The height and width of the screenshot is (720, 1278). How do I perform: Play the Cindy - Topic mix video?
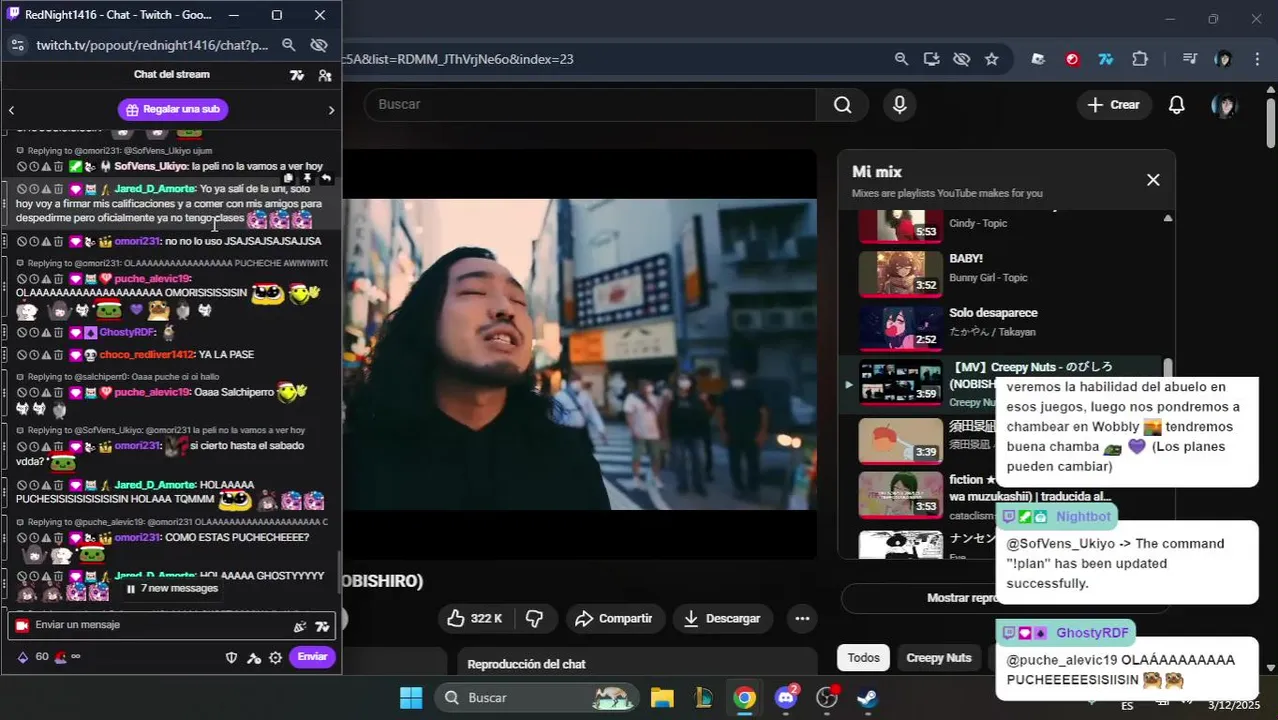click(900, 225)
